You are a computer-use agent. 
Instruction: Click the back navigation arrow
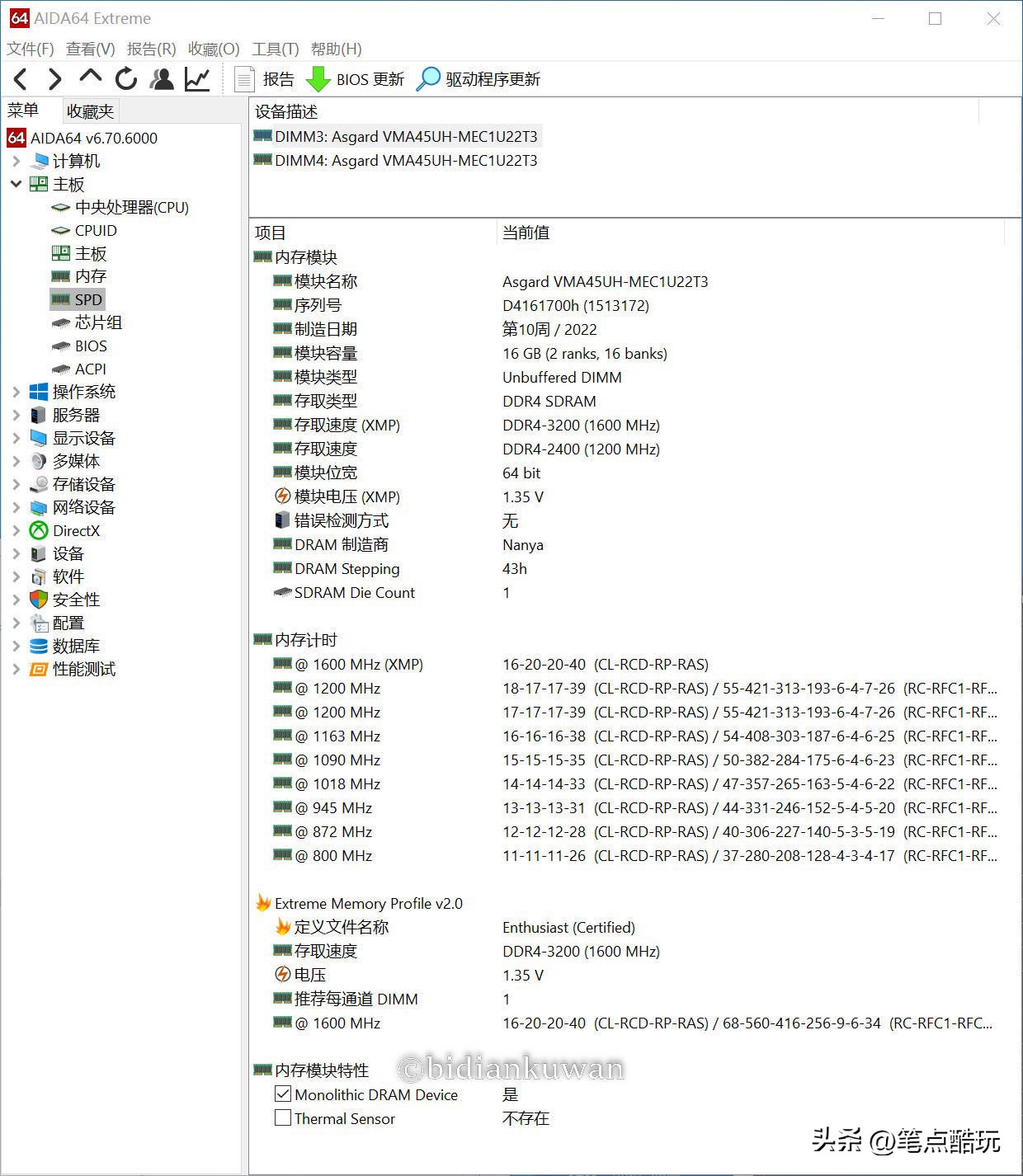[x=20, y=78]
